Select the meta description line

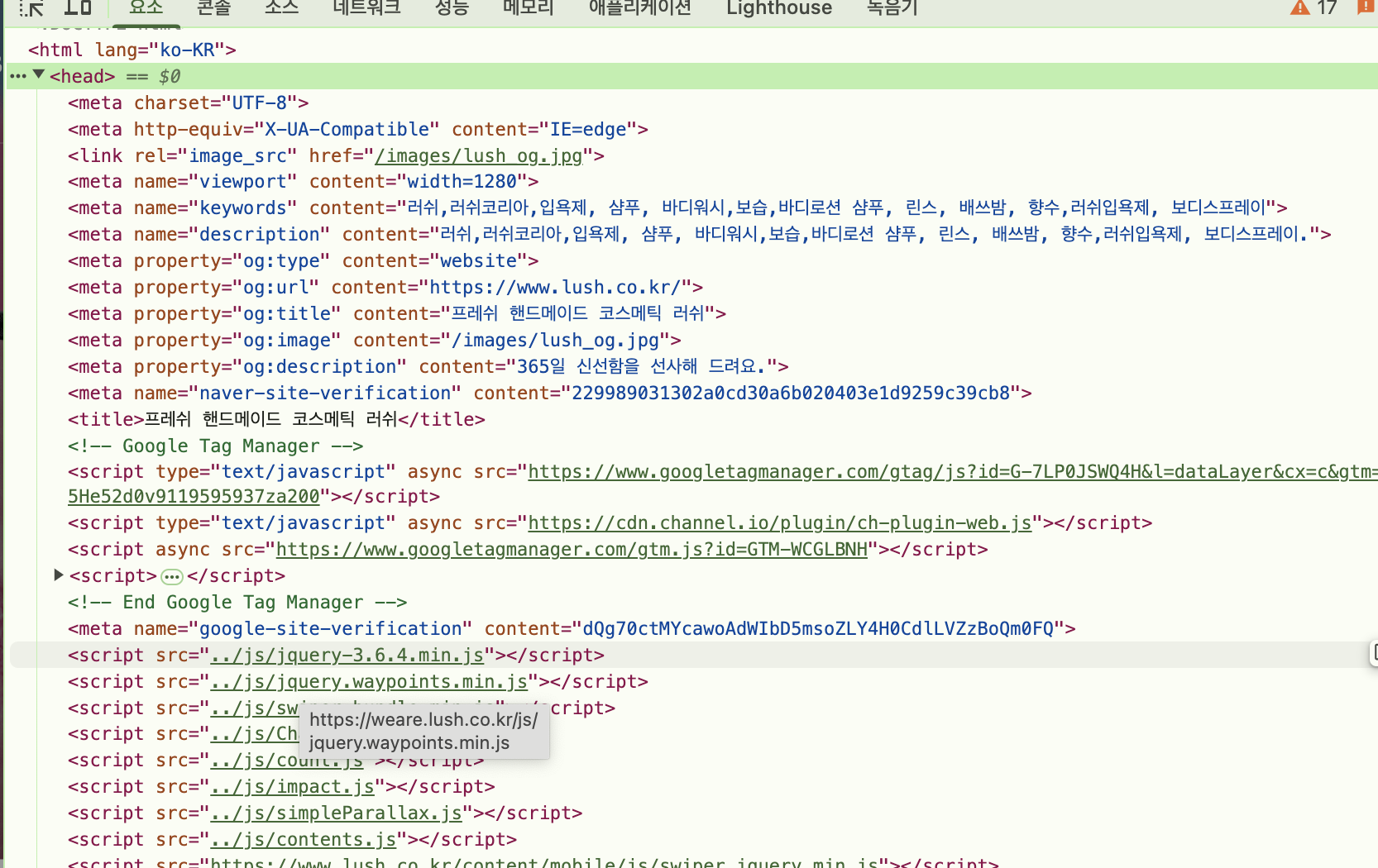pos(700,234)
